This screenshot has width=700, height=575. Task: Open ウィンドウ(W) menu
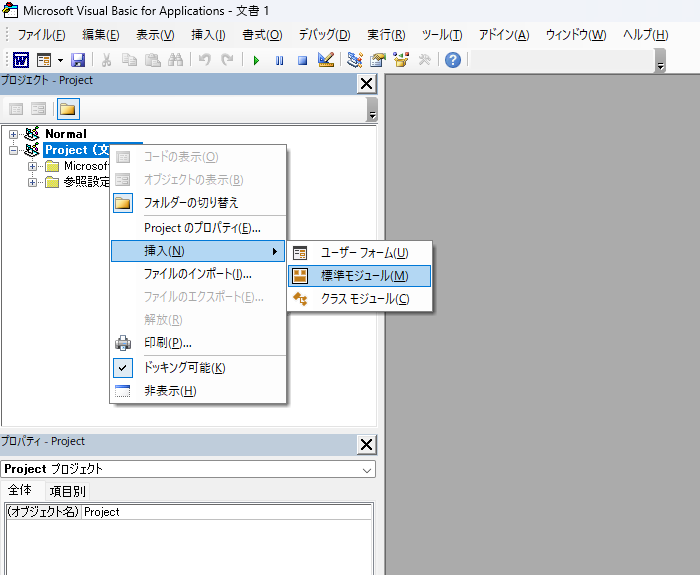tap(576, 35)
